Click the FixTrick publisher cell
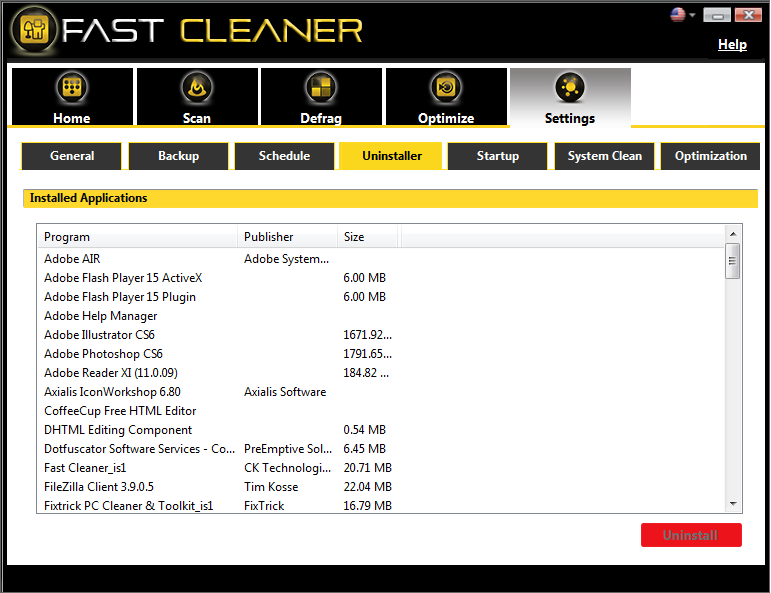The width and height of the screenshot is (771, 593). 264,506
